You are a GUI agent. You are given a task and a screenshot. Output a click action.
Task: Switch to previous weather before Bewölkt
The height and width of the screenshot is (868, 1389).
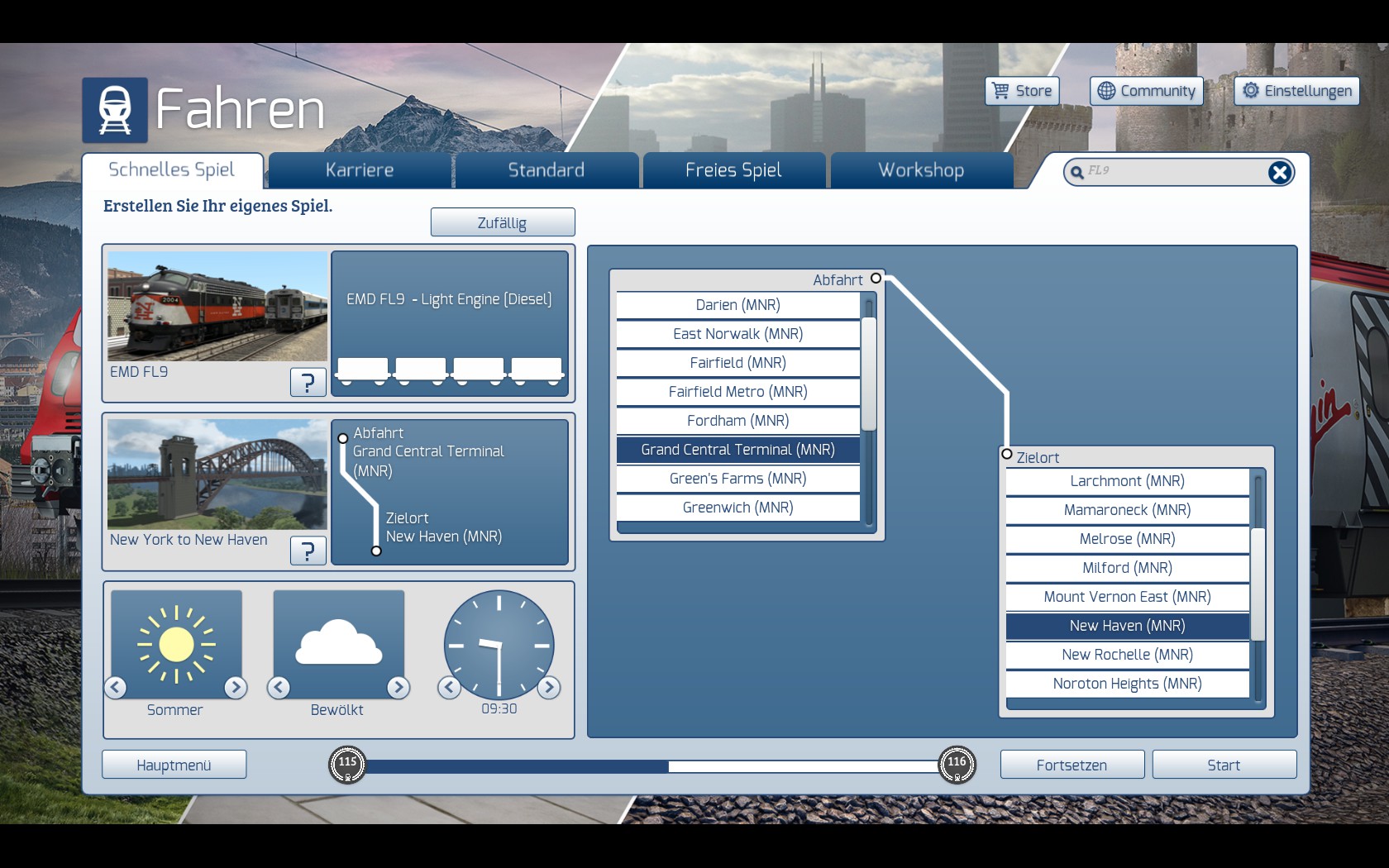coord(279,687)
